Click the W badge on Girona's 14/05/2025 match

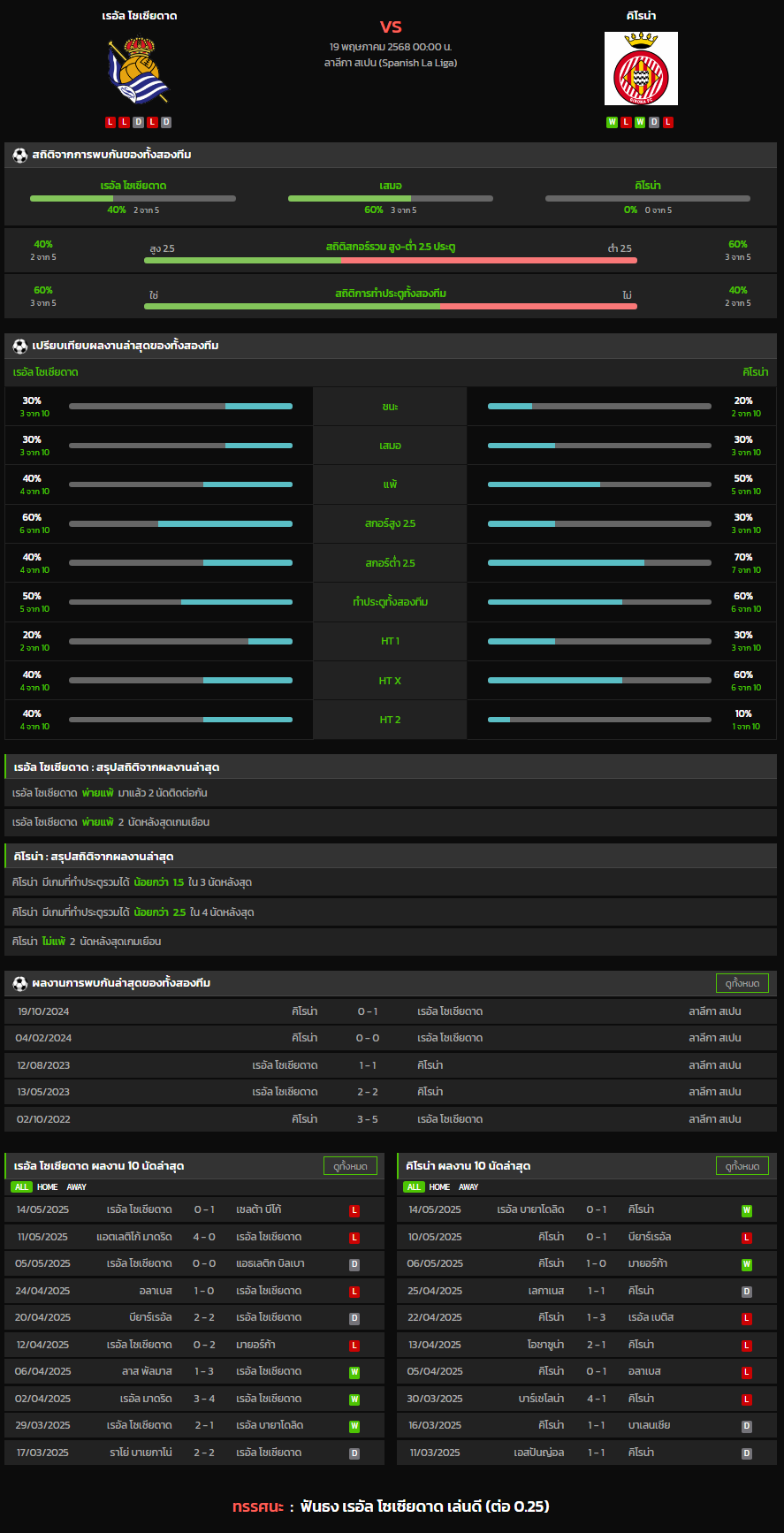(x=747, y=1210)
